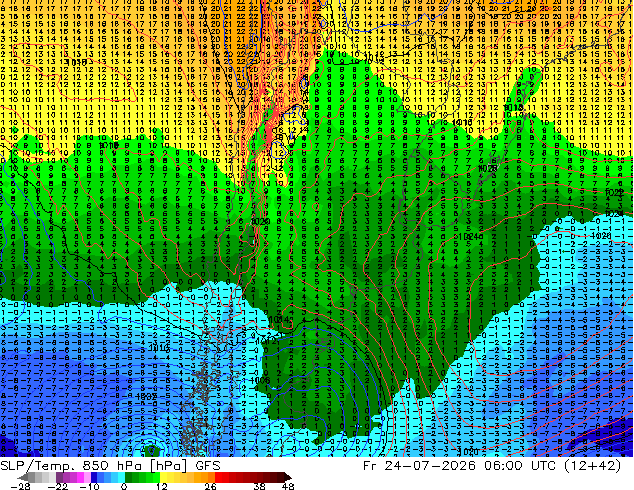This screenshot has width=634, height=490.
Task: Click the '1012' isobar label
Action: [267, 341]
